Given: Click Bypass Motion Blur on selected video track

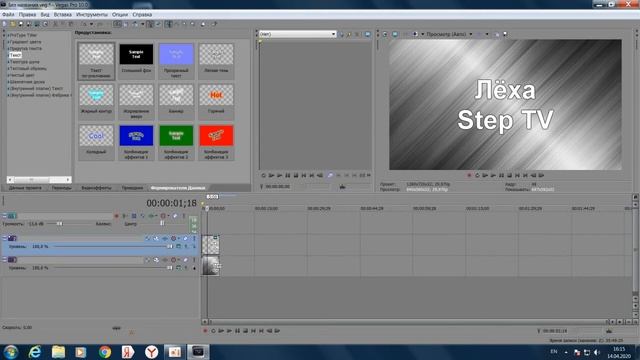Looking at the screenshot, I should click(x=148, y=238).
